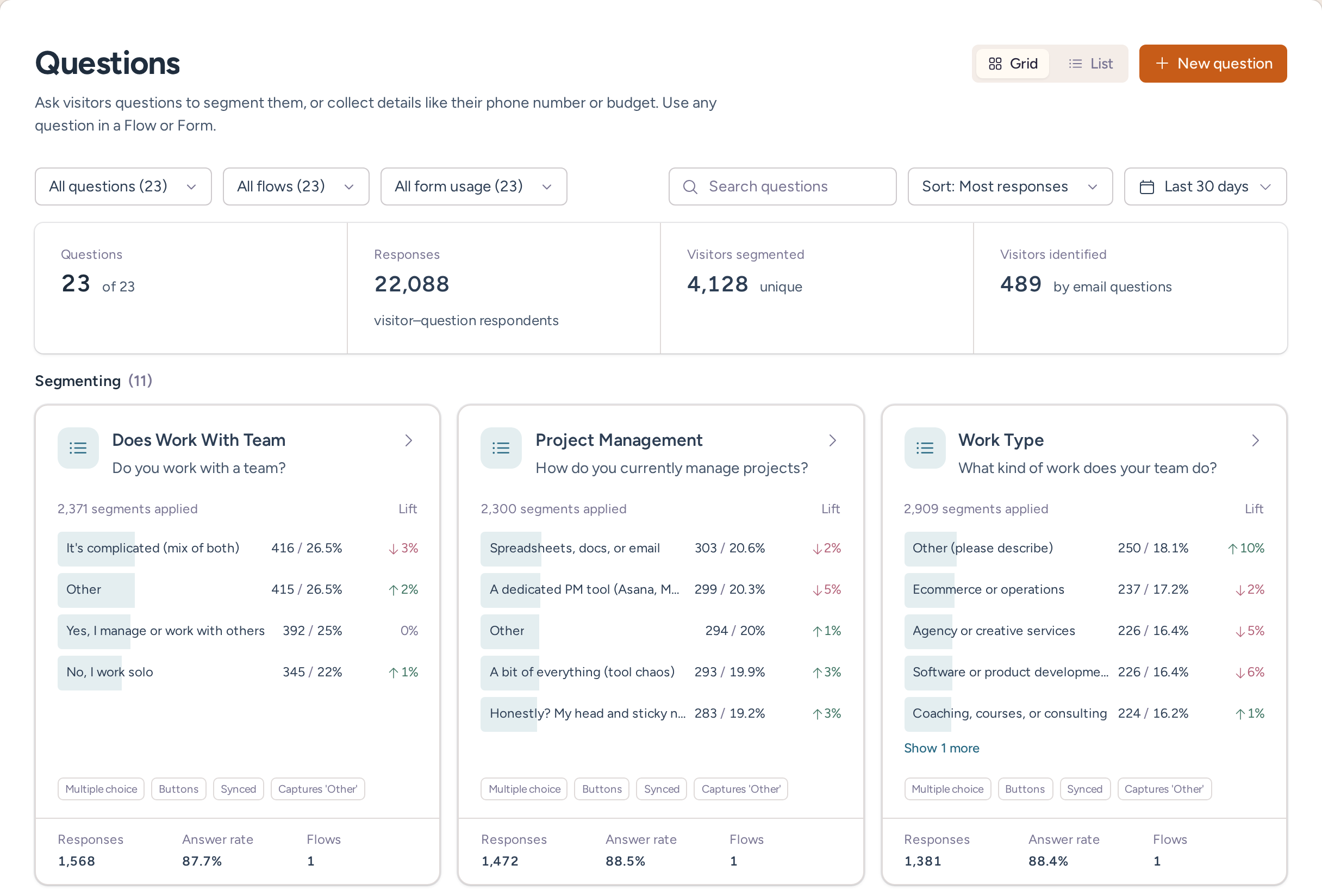The image size is (1322, 896).
Task: Click the list icon on Does Work With Team card
Action: (x=78, y=447)
